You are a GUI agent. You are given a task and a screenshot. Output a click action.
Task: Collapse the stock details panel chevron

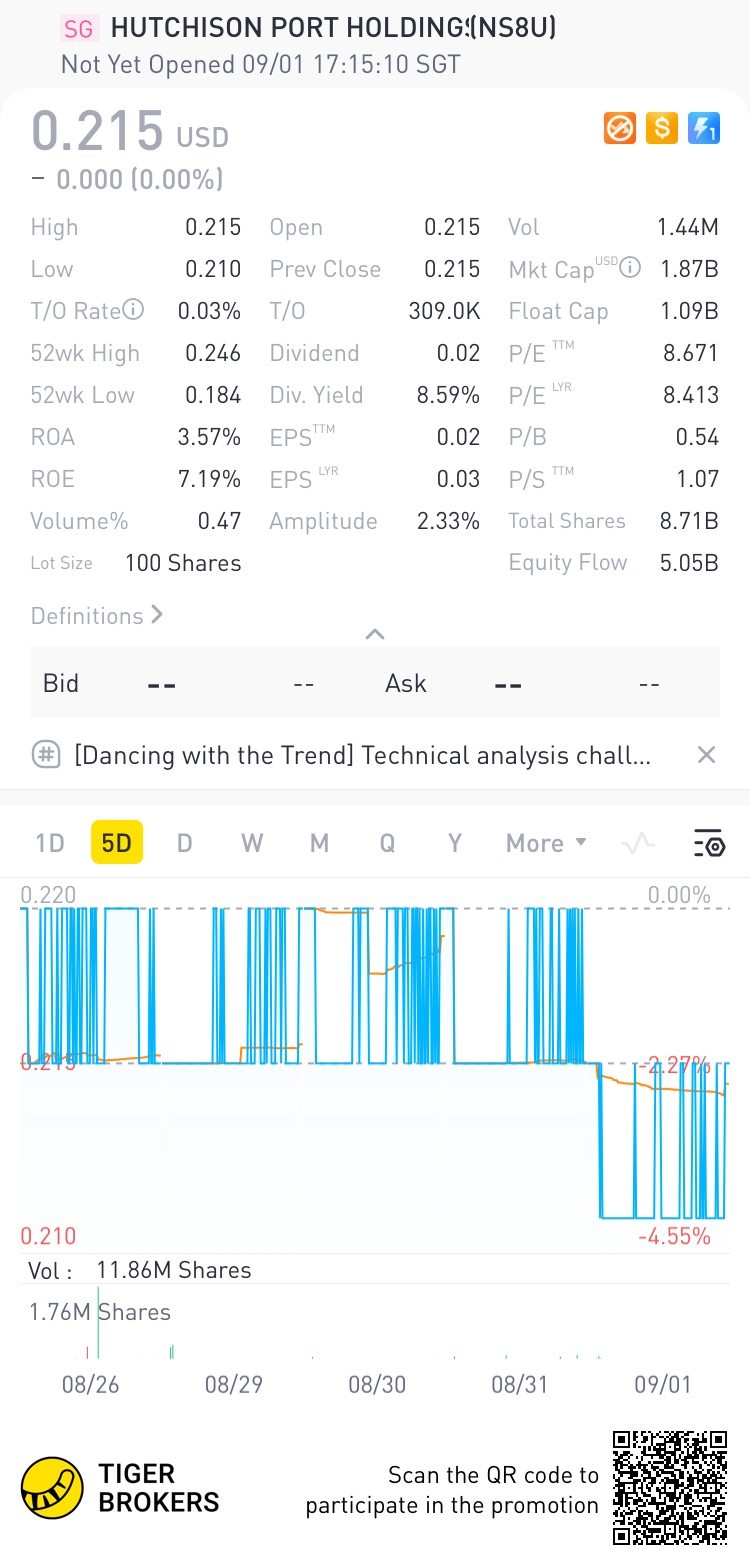click(375, 634)
